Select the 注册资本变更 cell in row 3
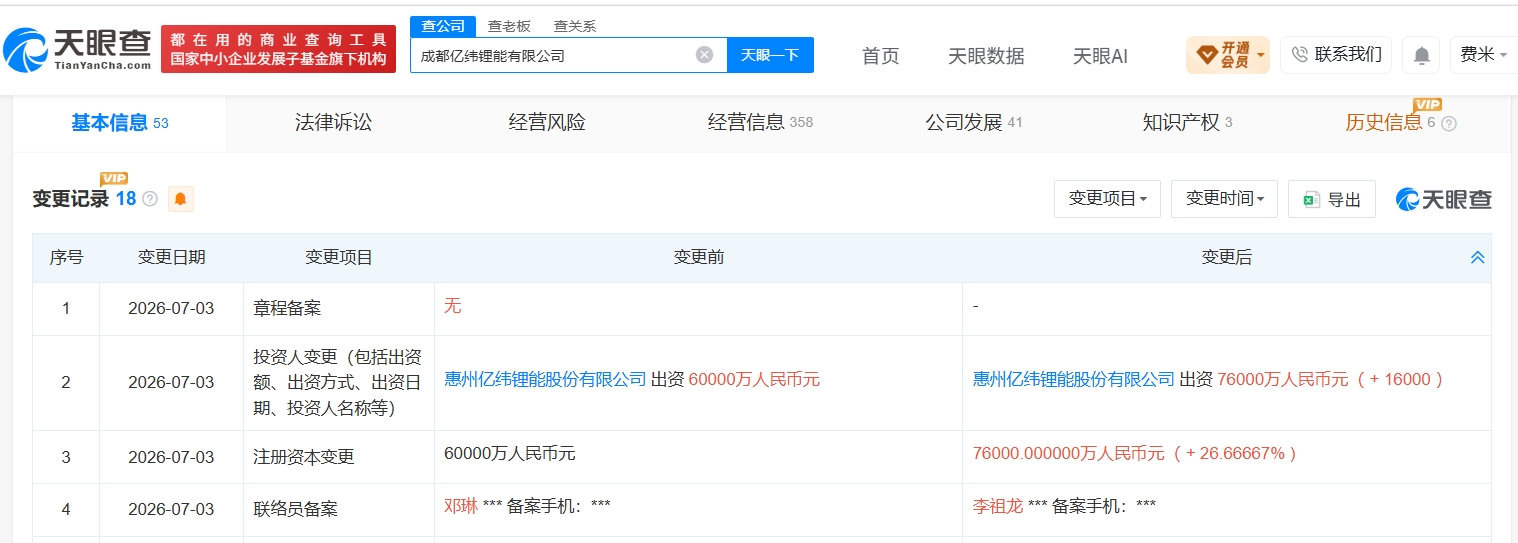 point(339,457)
